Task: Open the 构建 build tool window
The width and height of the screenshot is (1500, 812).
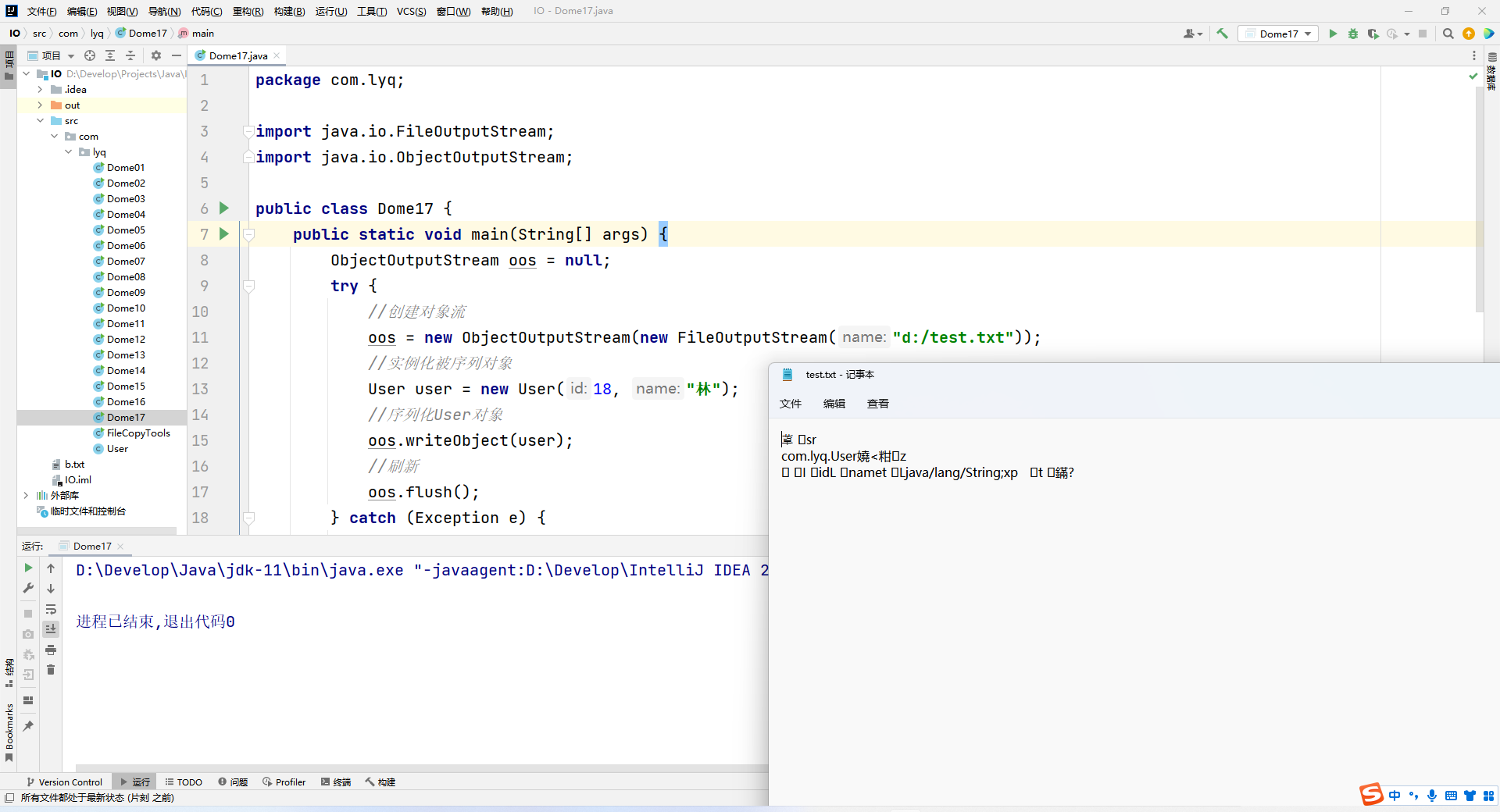Action: [380, 782]
